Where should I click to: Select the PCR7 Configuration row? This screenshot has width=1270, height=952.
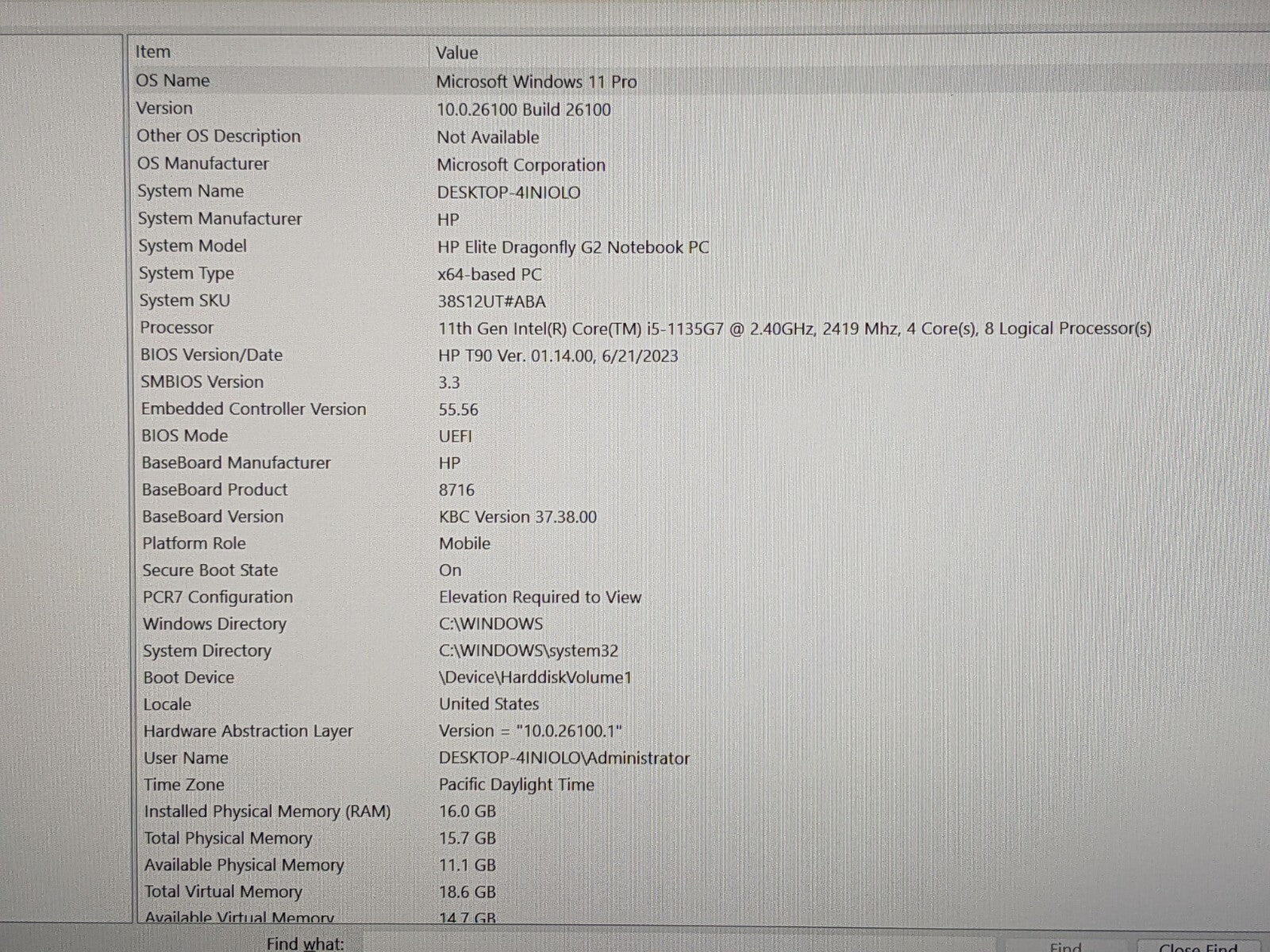217,597
